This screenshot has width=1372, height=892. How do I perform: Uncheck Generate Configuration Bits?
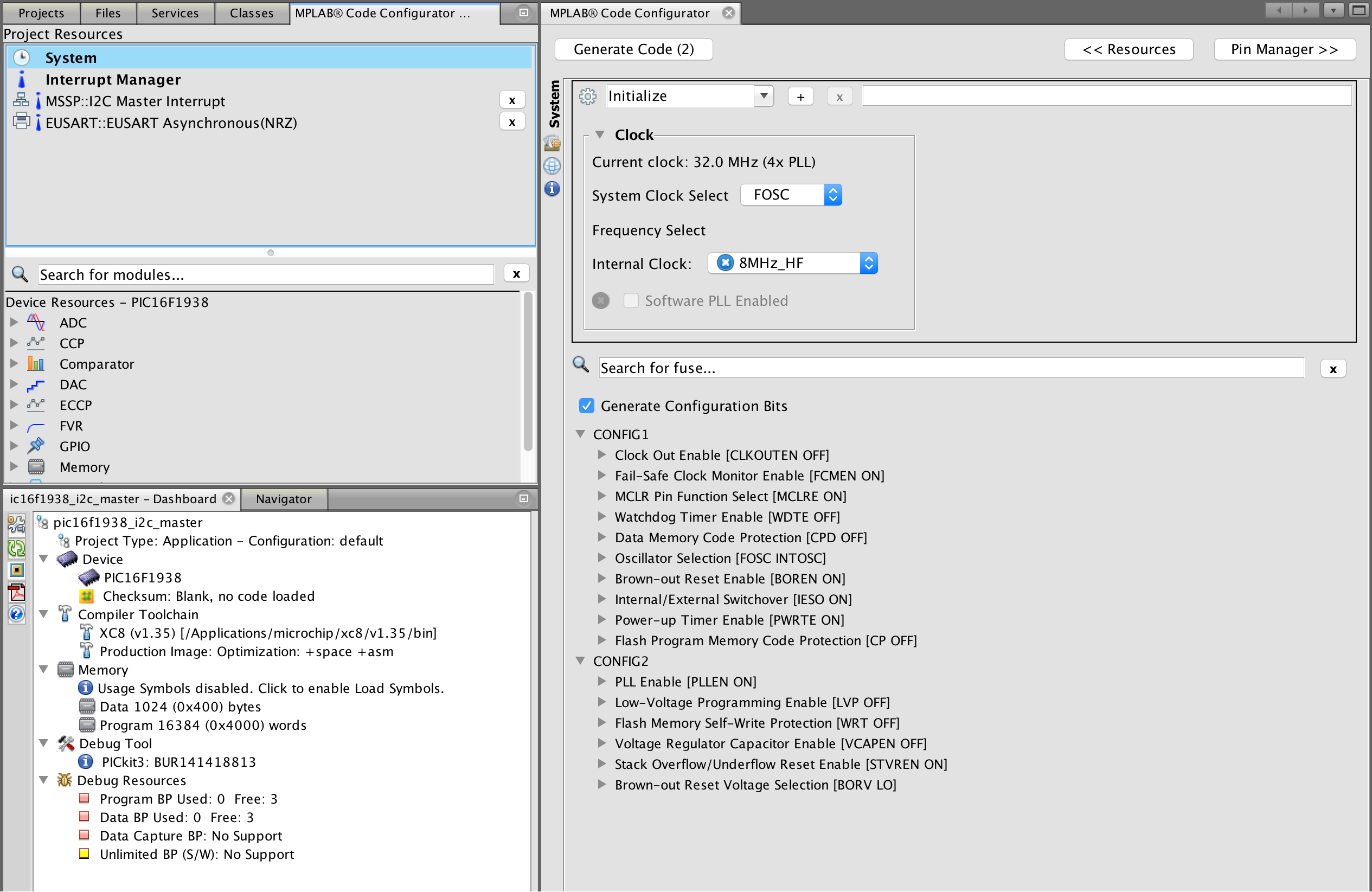point(586,406)
